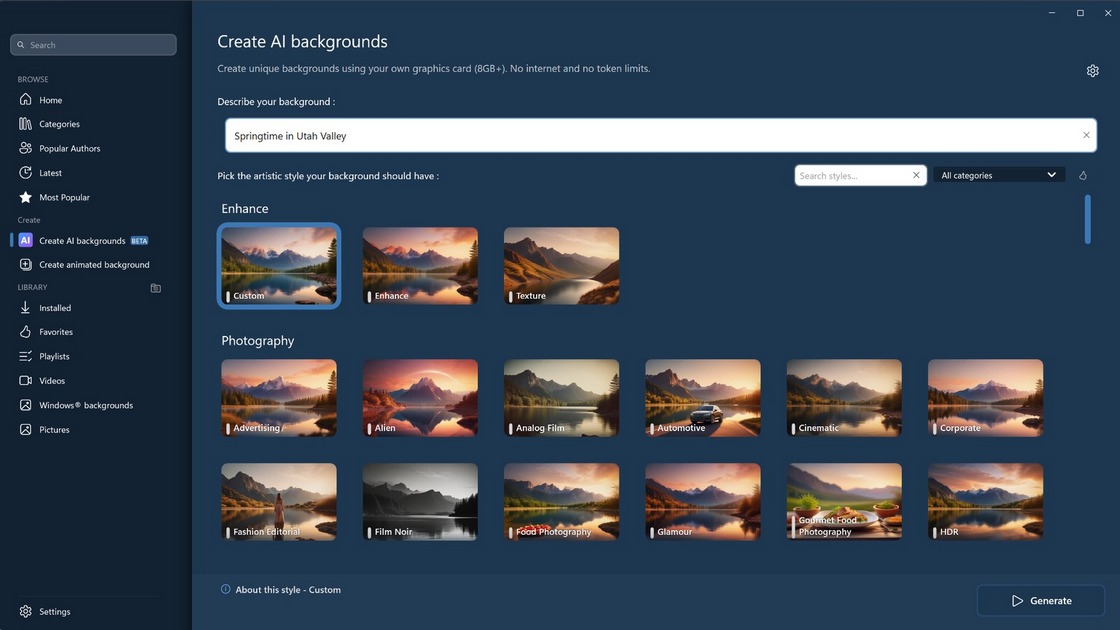This screenshot has height=630, width=1120.
Task: Select the Popular Authors icon
Action: click(x=26, y=148)
